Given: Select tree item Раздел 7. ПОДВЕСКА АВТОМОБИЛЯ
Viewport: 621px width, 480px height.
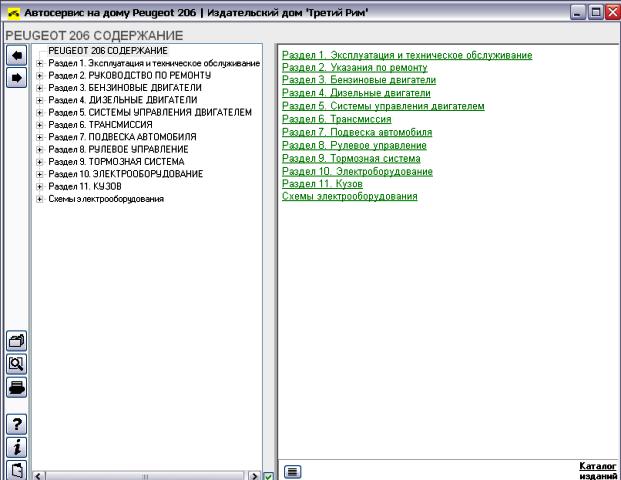Looking at the screenshot, I should pyautogui.click(x=122, y=137).
